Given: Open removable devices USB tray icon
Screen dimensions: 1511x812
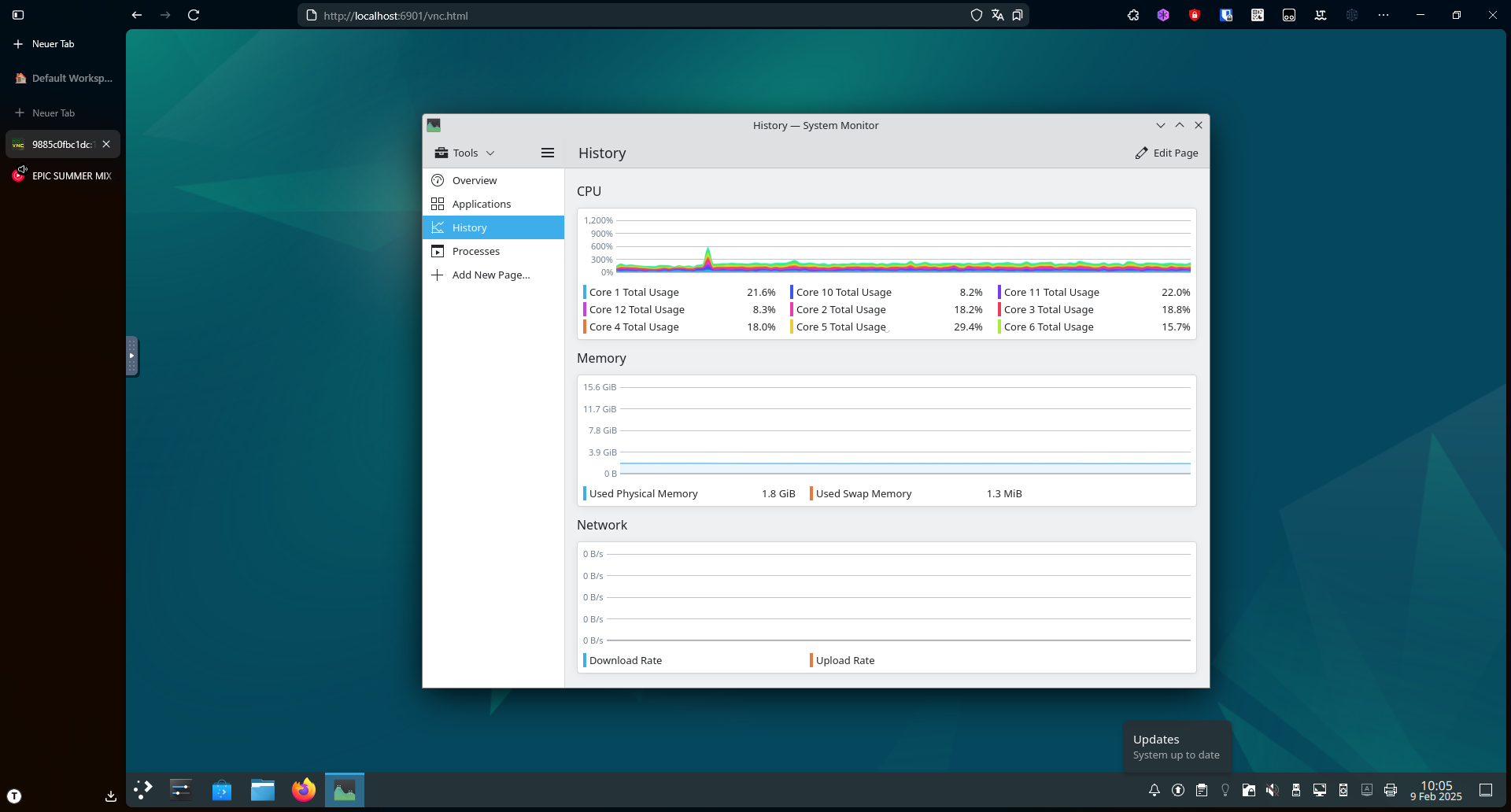Looking at the screenshot, I should pos(1296,790).
